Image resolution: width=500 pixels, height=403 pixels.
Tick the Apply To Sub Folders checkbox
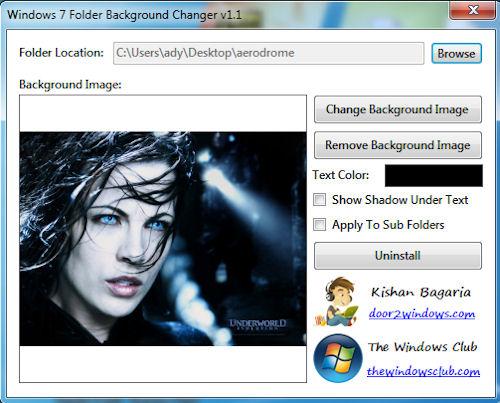[x=319, y=225]
